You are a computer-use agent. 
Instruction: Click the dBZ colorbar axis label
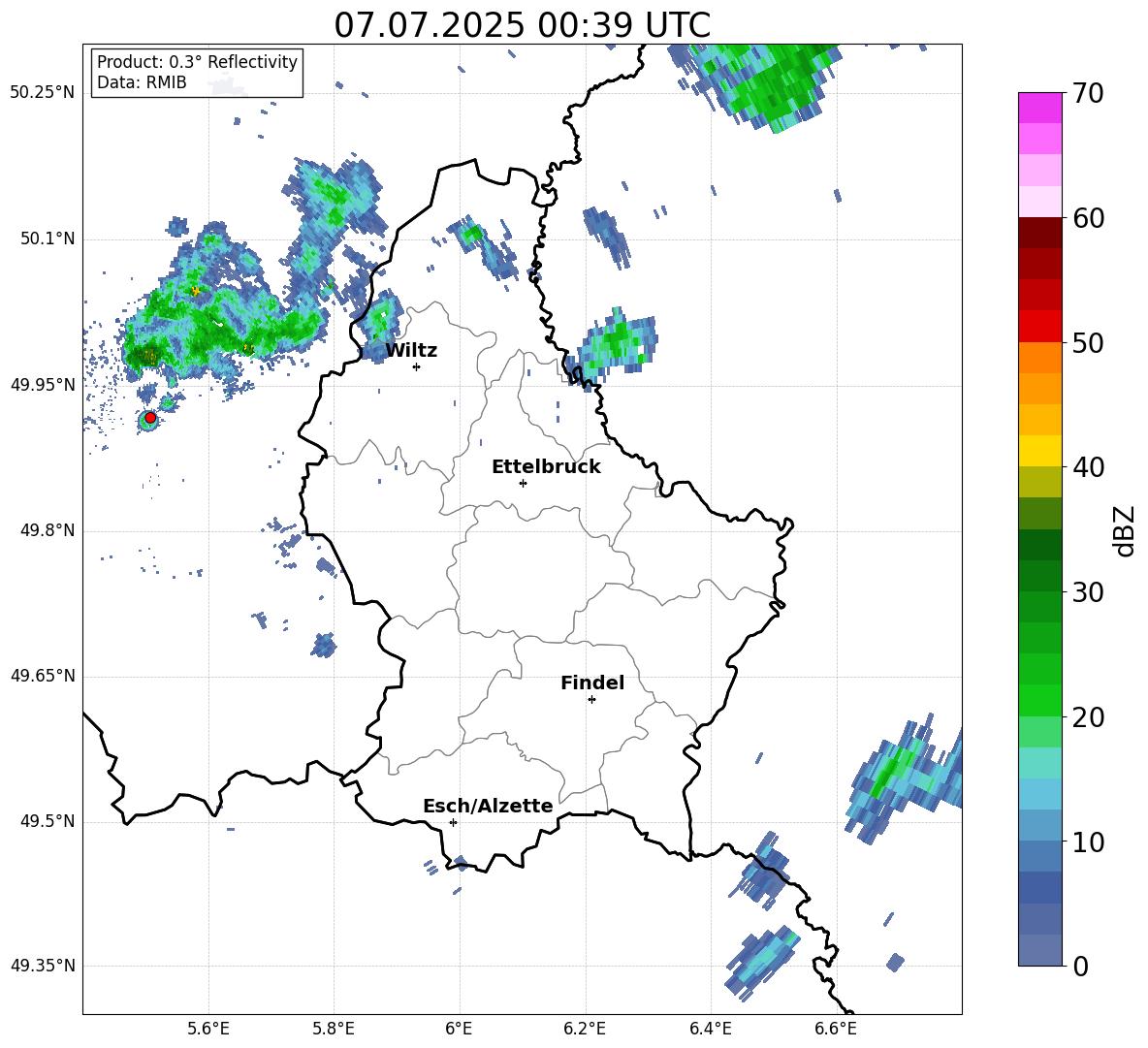pyautogui.click(x=1125, y=530)
